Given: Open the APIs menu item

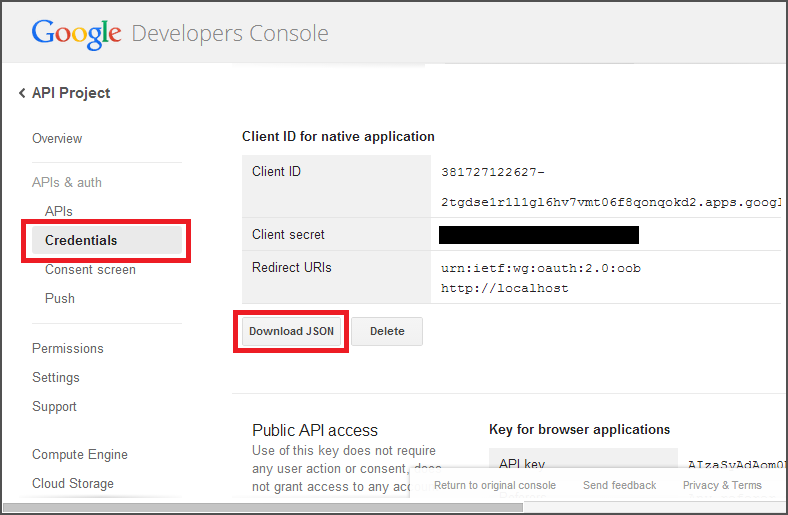Looking at the screenshot, I should coord(59,211).
